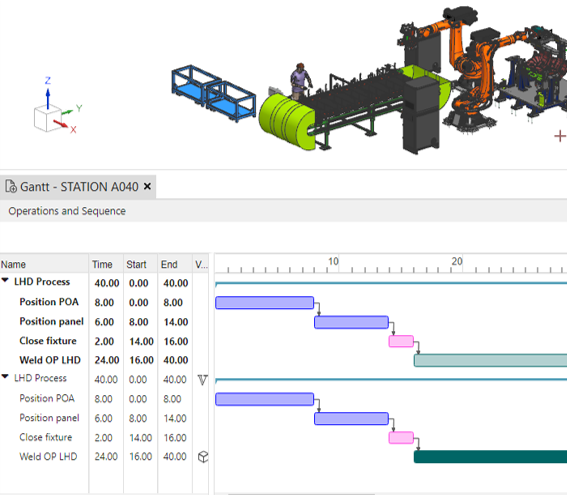Select the left blue rack in the 3D view
This screenshot has height=495, width=567.
coord(192,85)
